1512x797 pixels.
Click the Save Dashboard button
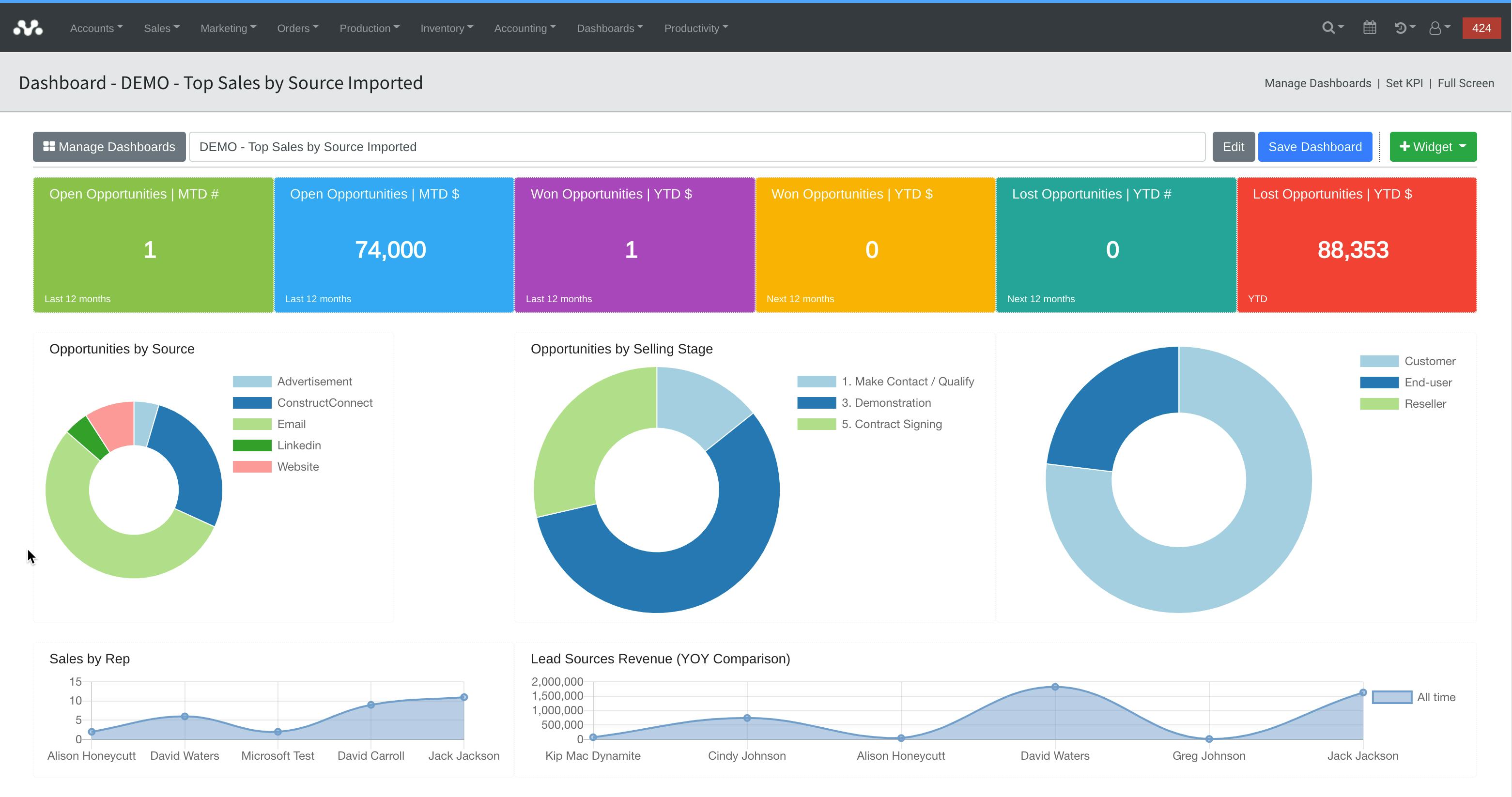click(1315, 146)
